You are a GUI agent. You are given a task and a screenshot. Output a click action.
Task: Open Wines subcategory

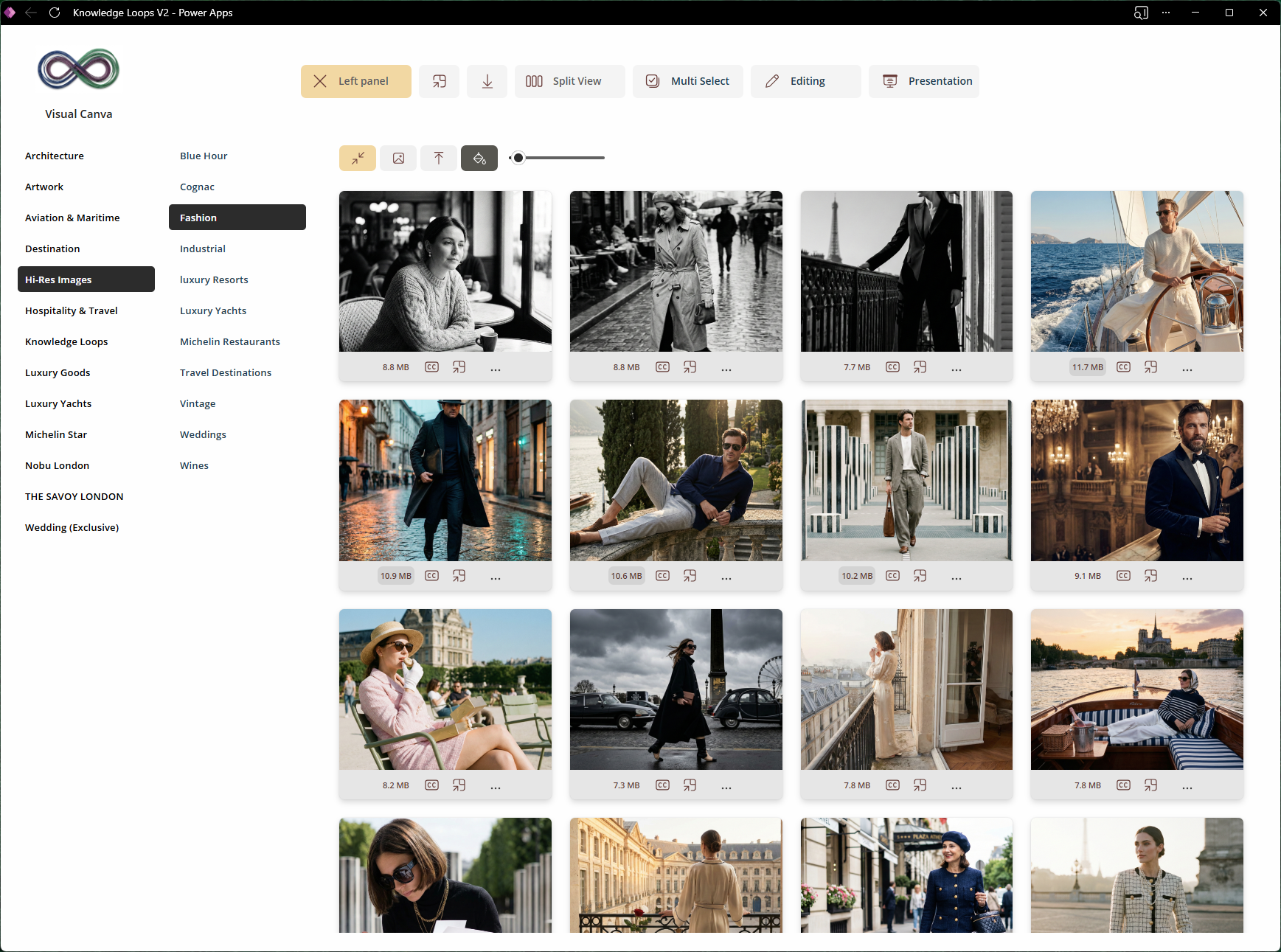tap(194, 465)
